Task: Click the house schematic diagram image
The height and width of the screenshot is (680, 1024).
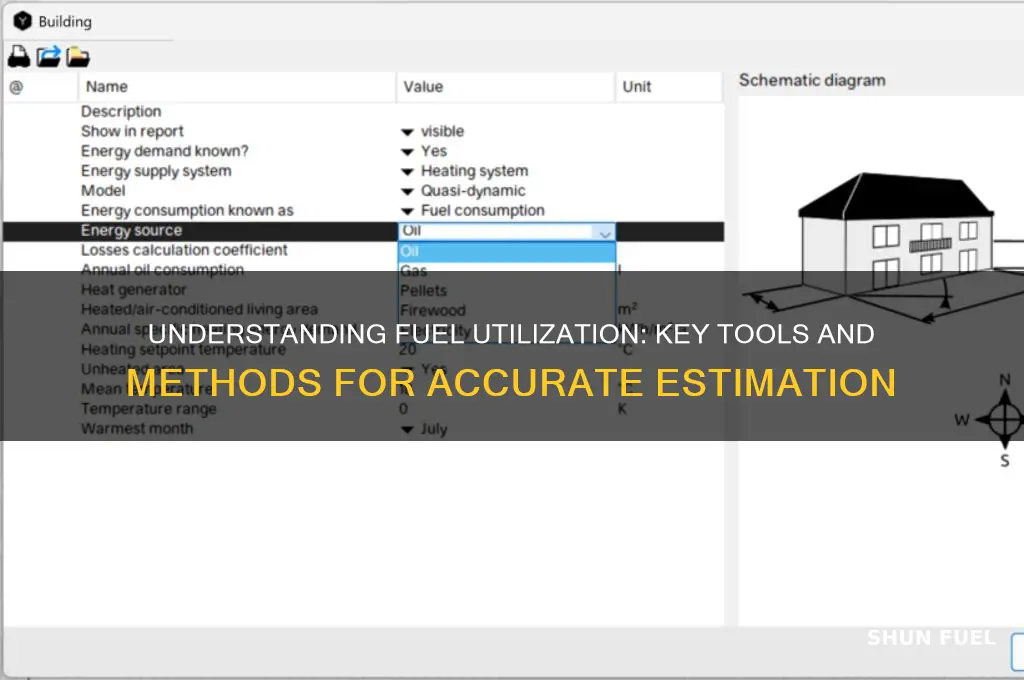Action: 883,248
